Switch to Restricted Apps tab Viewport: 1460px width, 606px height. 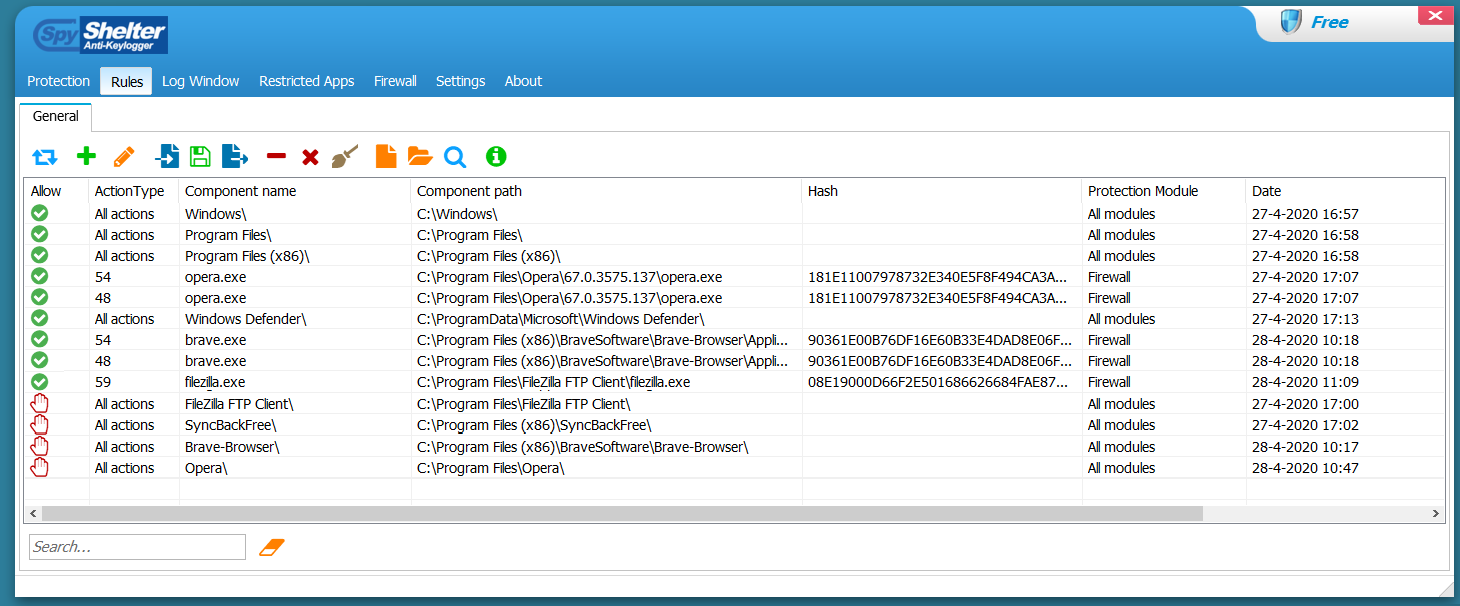coord(306,81)
